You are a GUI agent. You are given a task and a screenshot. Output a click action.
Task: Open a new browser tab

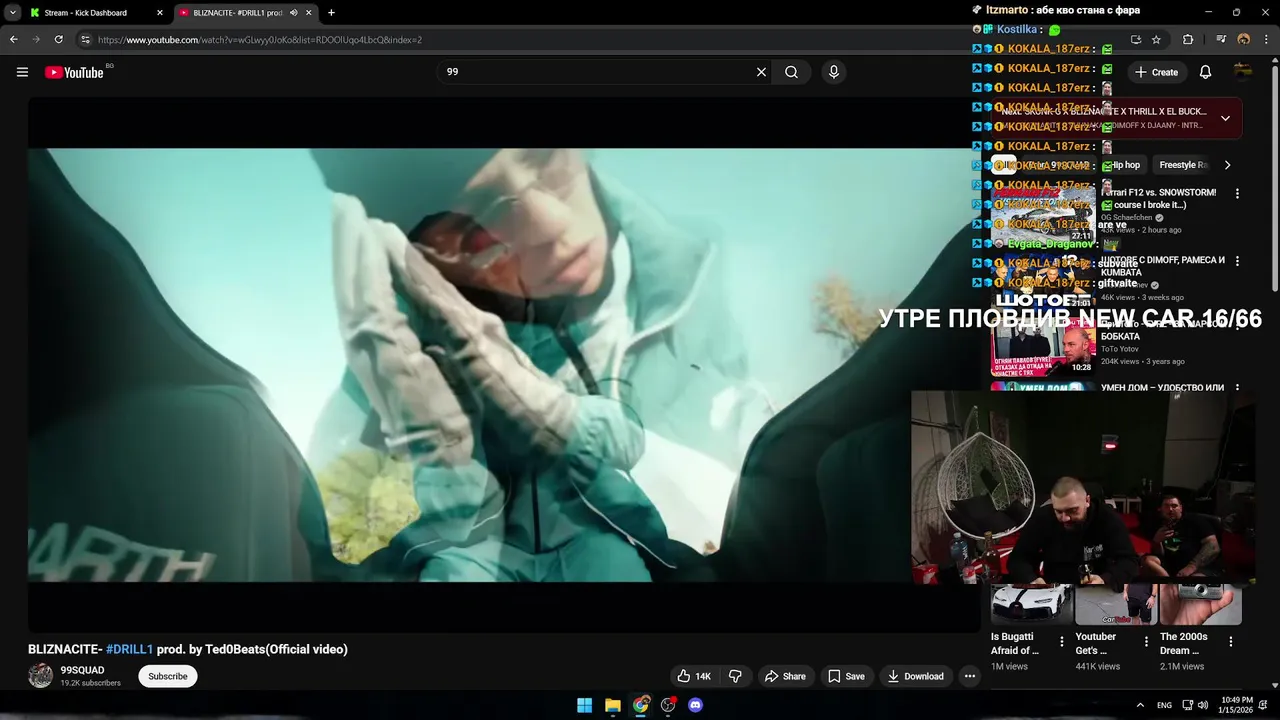tap(331, 13)
